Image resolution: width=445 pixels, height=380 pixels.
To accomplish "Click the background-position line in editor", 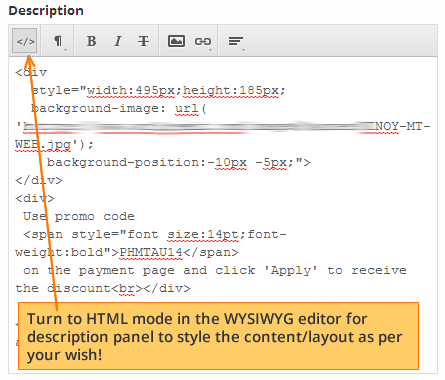I will click(x=179, y=162).
